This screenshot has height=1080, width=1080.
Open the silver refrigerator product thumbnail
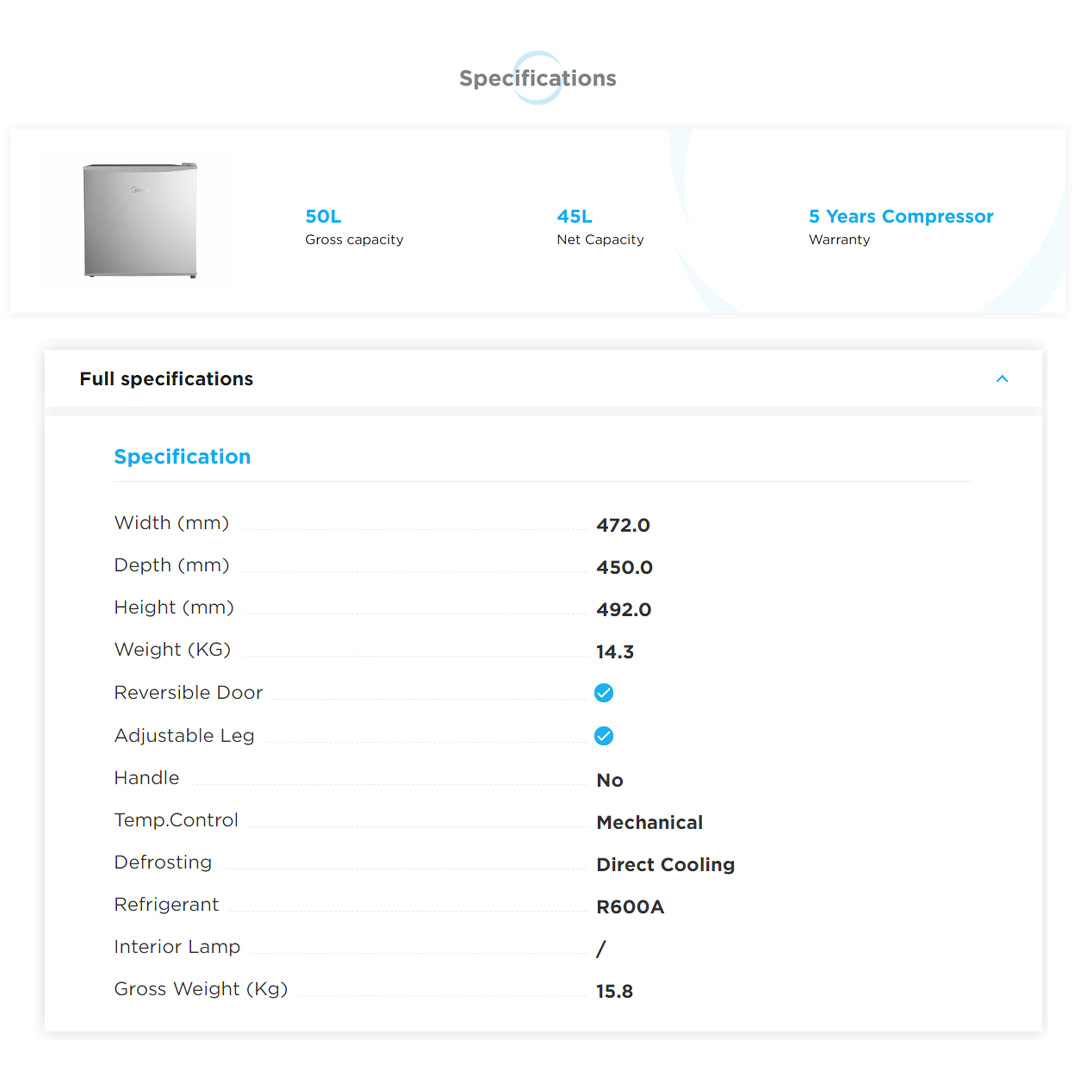click(140, 220)
